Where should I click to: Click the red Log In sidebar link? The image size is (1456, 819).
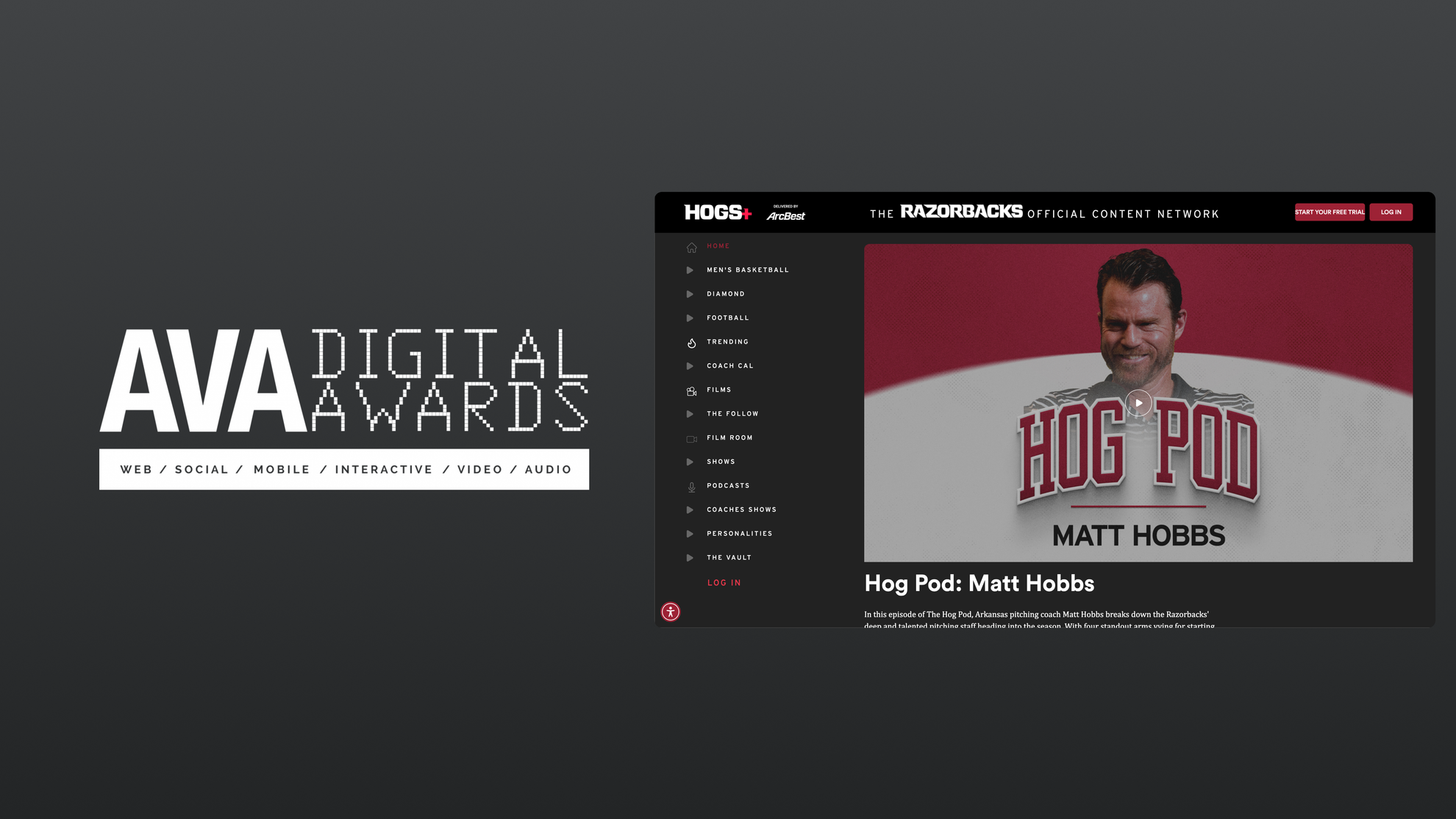tap(724, 583)
